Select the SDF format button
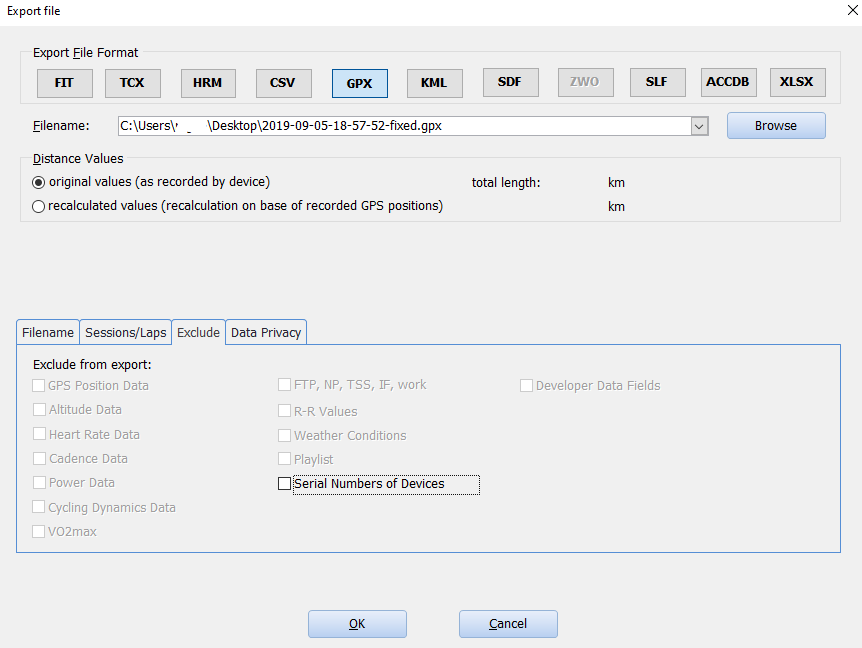 pyautogui.click(x=510, y=82)
